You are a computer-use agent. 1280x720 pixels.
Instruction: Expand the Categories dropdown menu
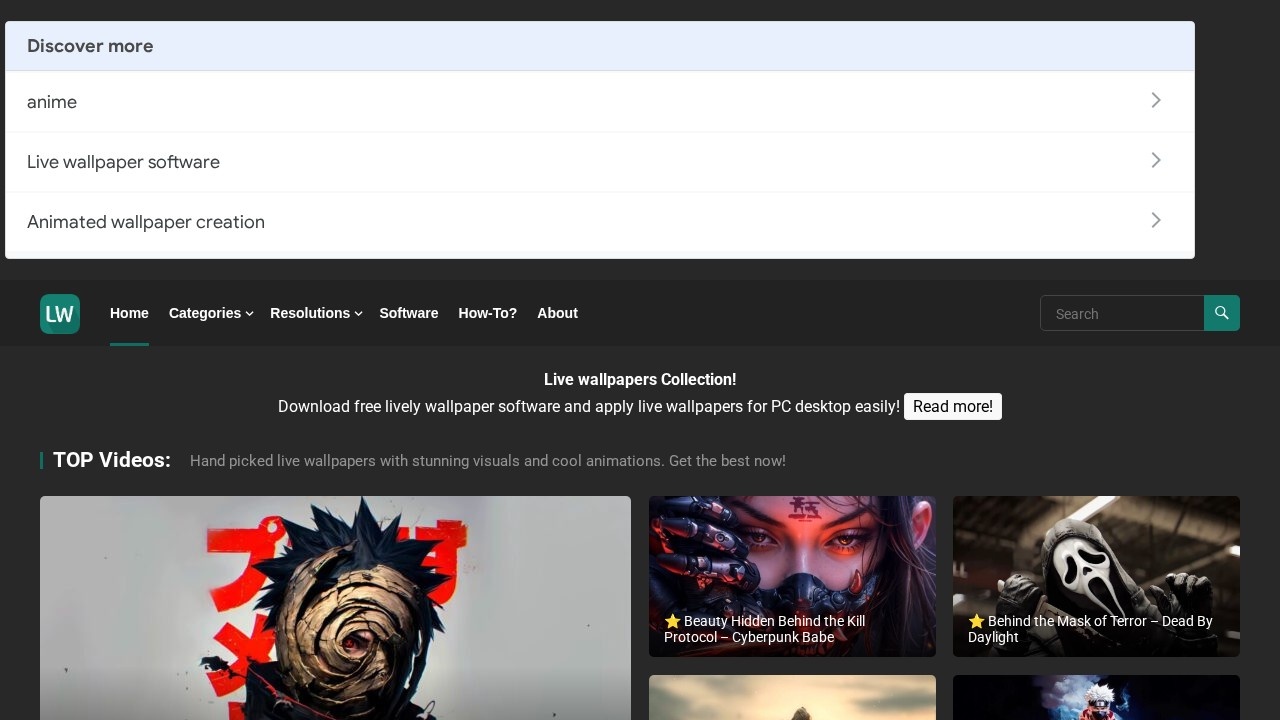point(211,313)
